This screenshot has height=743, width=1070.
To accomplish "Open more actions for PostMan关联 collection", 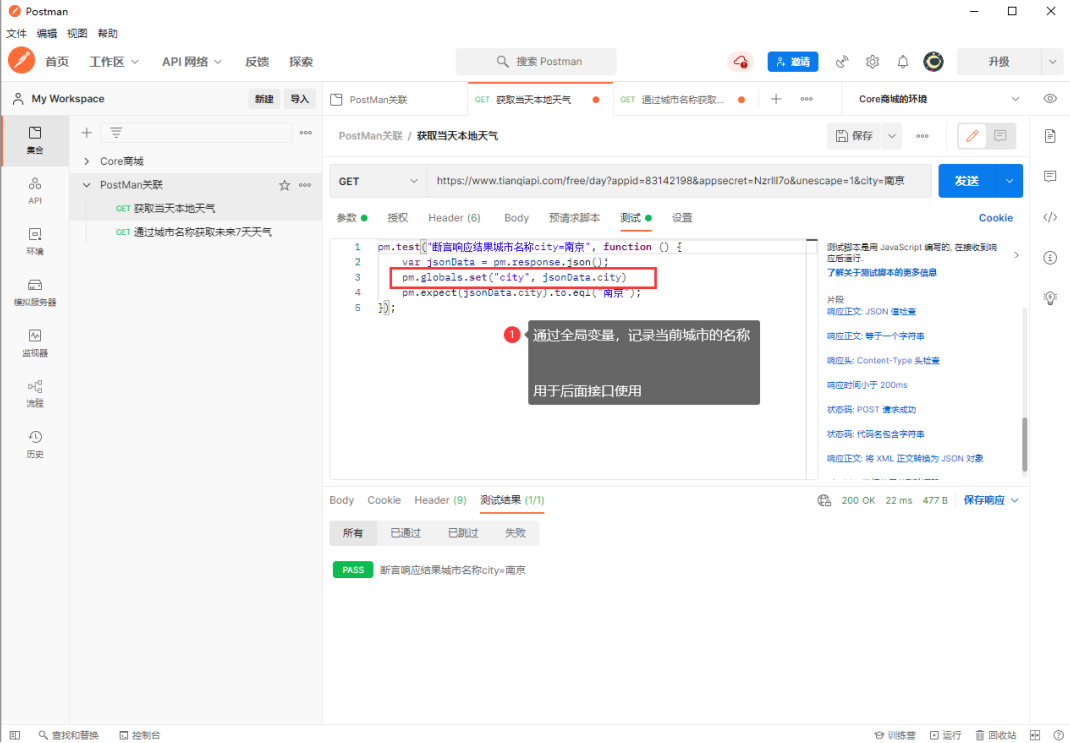I will pyautogui.click(x=305, y=185).
